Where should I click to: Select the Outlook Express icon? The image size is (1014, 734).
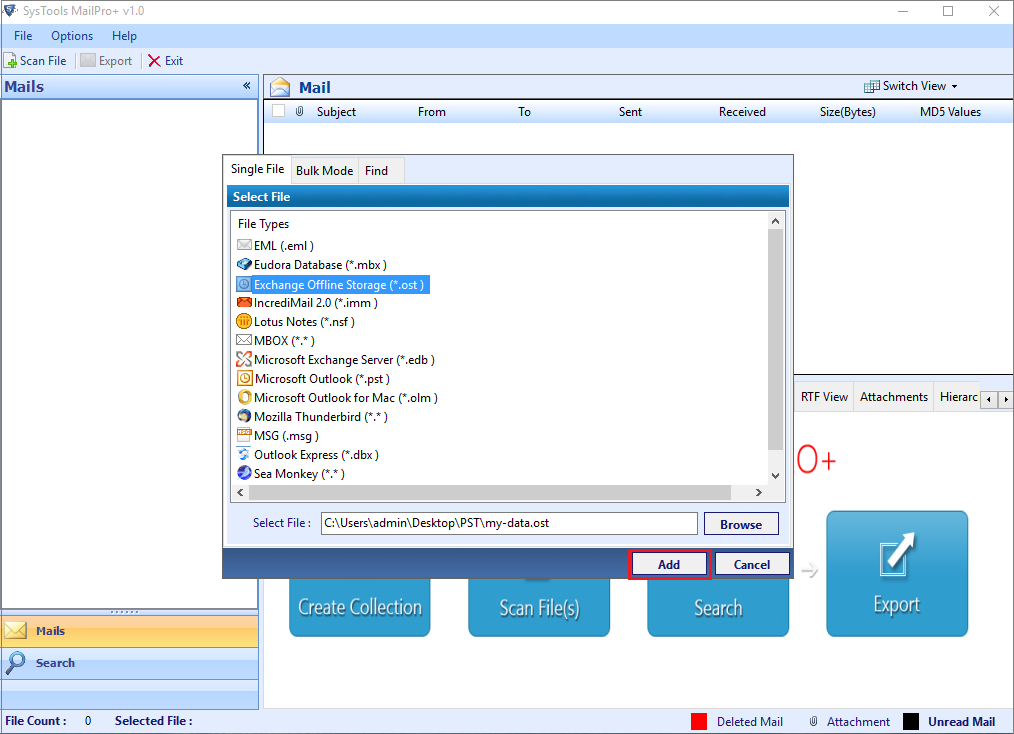point(244,455)
